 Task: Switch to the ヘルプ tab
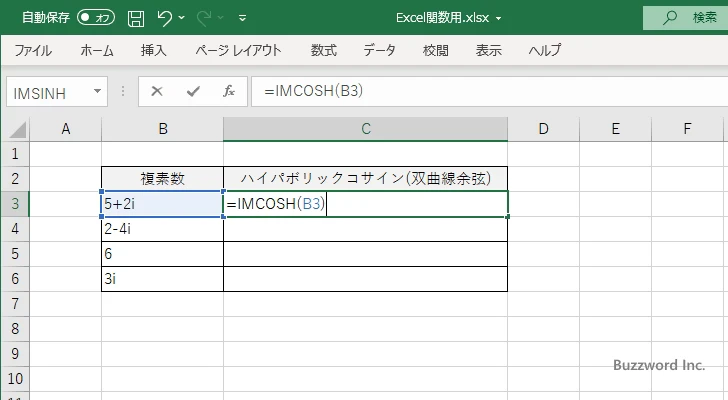tap(545, 50)
